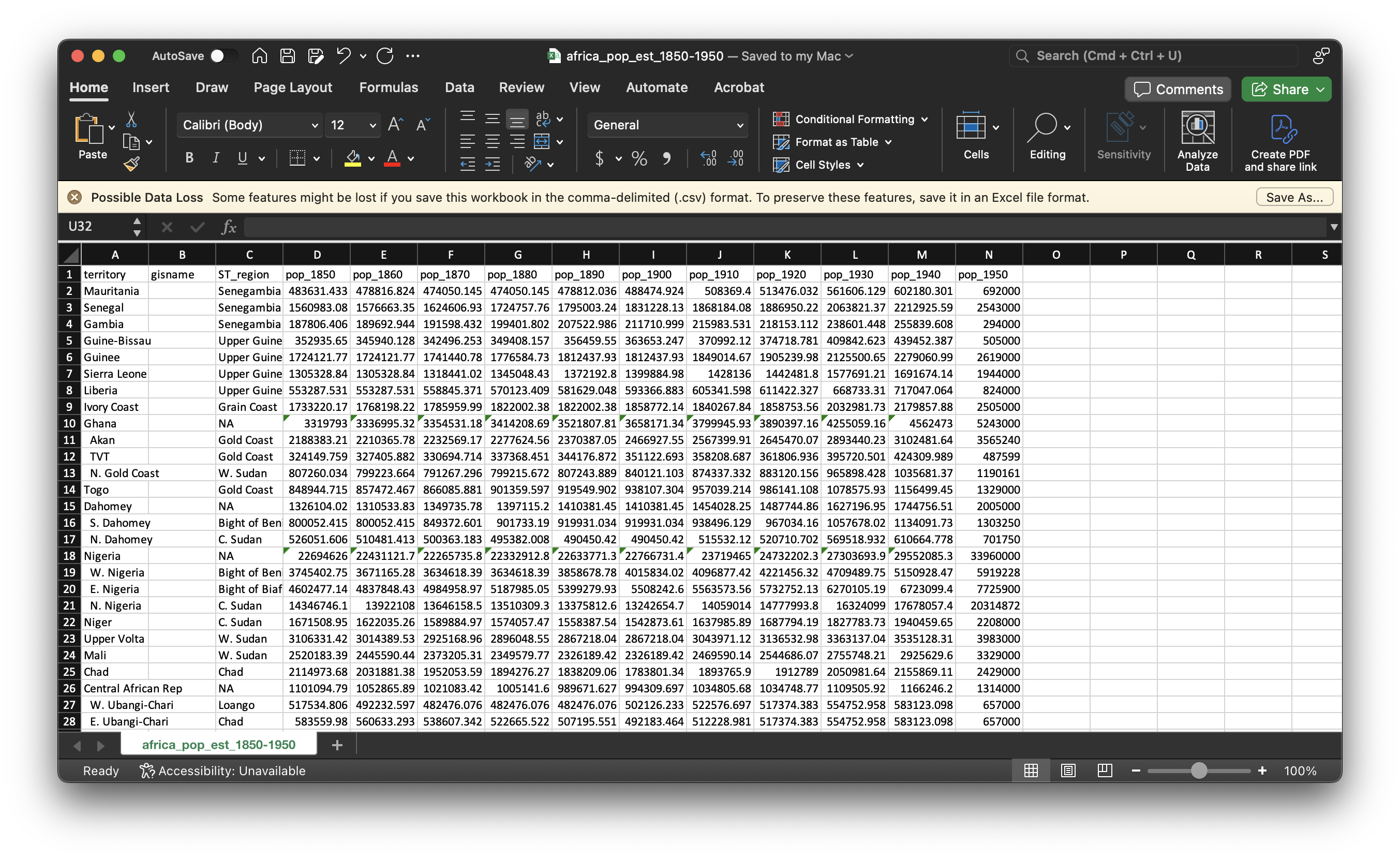
Task: Toggle bold formatting
Action: [x=189, y=158]
